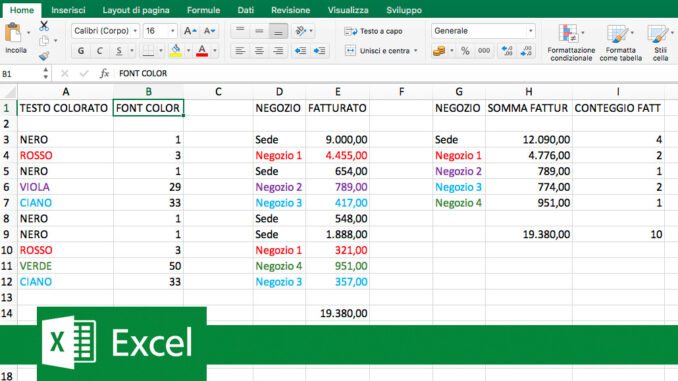Viewport: 678px width, 381px height.
Task: Open the Dati tab
Action: [246, 10]
